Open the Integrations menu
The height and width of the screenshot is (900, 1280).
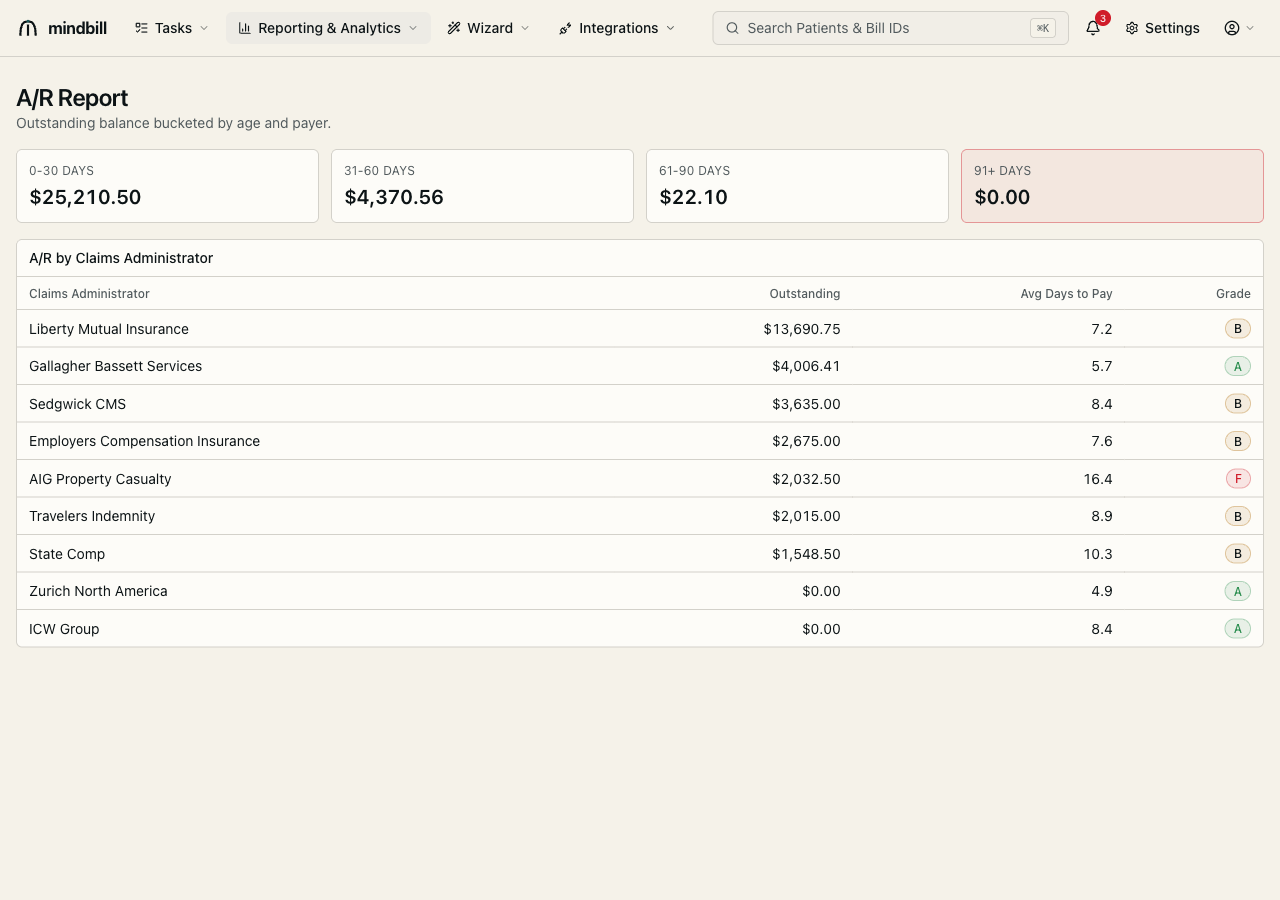(618, 28)
